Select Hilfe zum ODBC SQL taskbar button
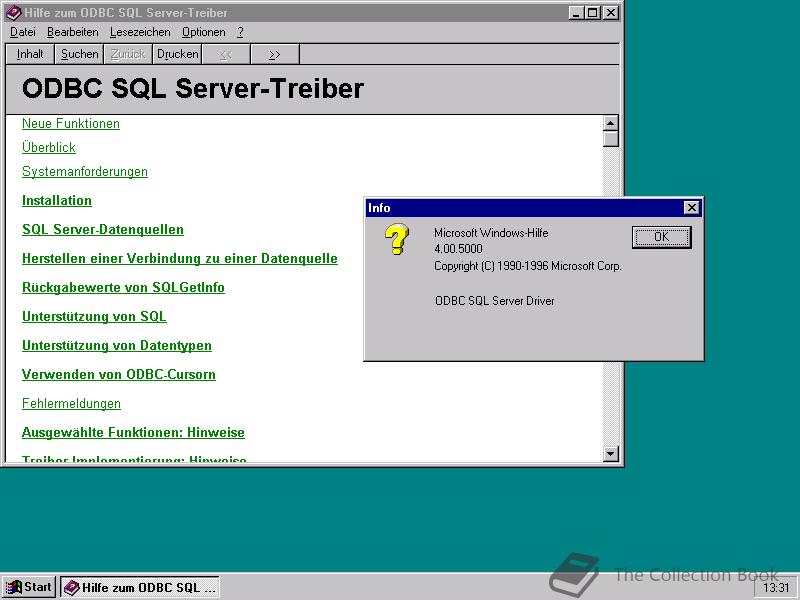Image resolution: width=800 pixels, height=600 pixels. pos(140,587)
